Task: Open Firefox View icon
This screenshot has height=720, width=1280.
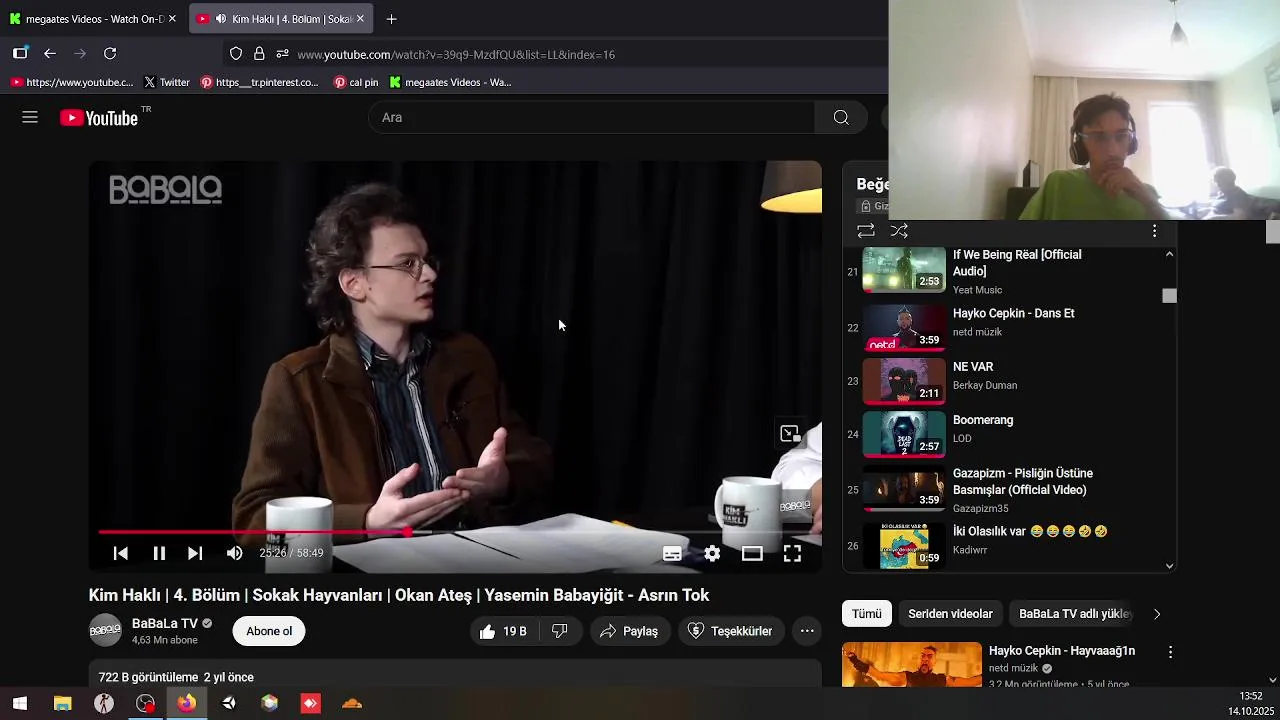Action: (x=20, y=54)
